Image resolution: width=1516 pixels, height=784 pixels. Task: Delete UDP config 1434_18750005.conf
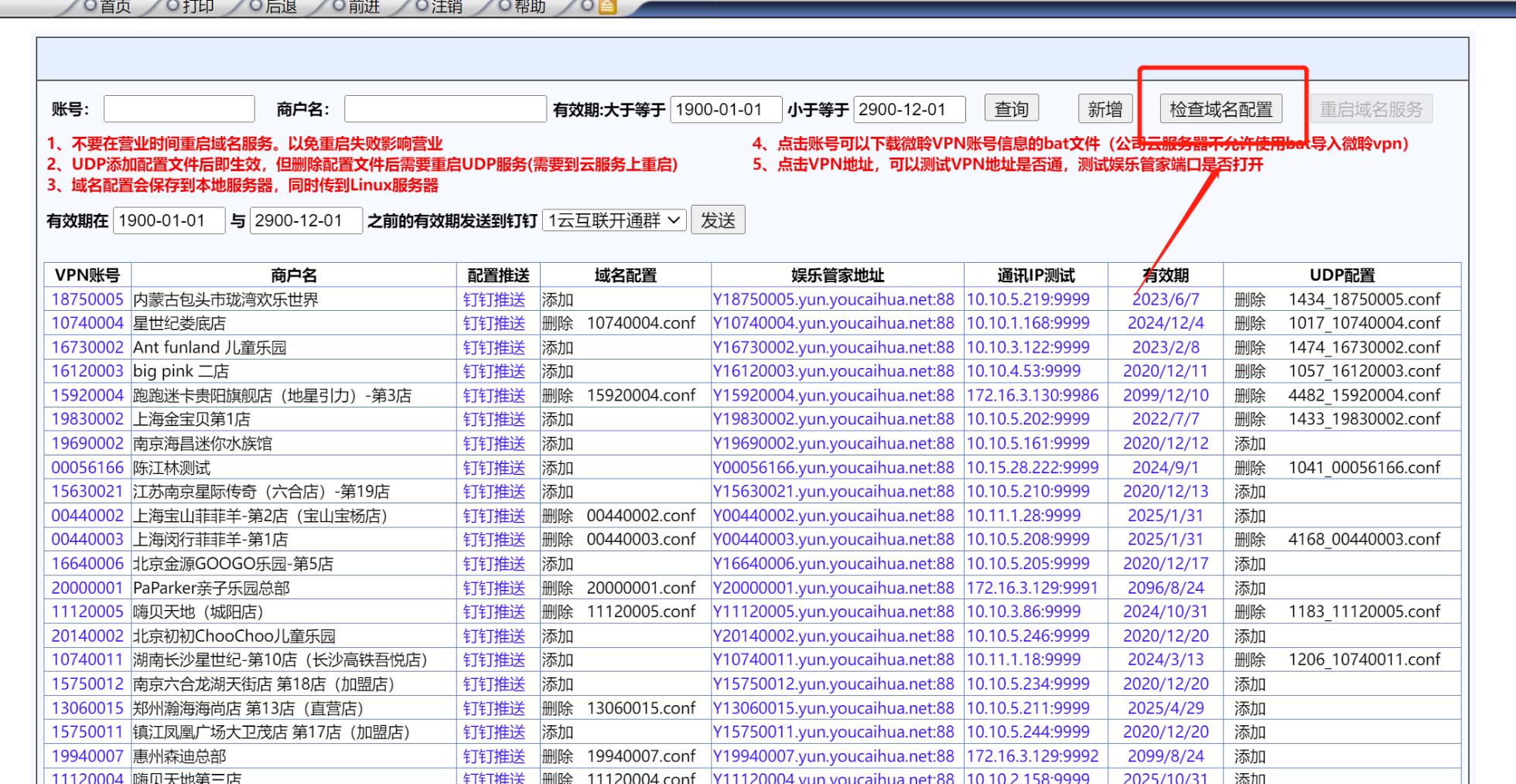(x=1250, y=299)
